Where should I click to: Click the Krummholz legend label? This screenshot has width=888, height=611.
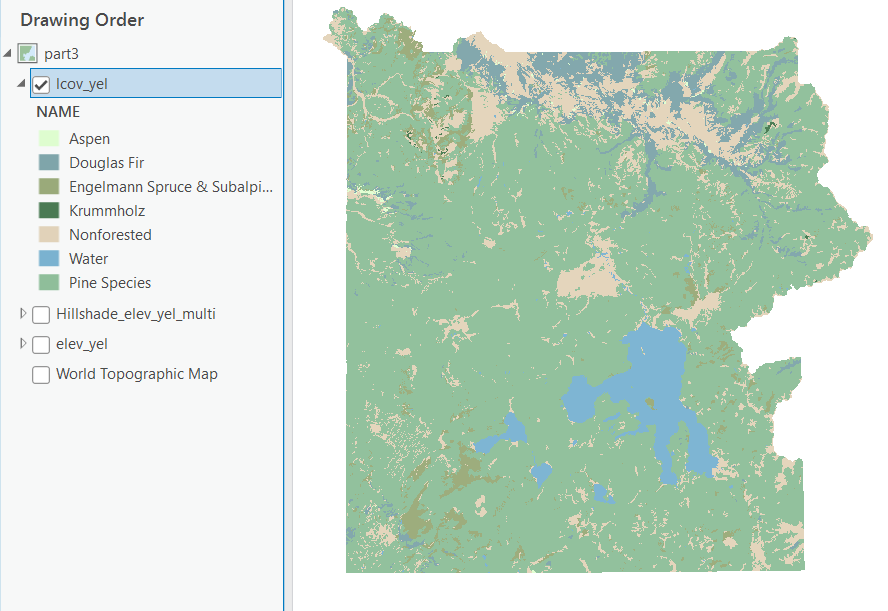[107, 211]
